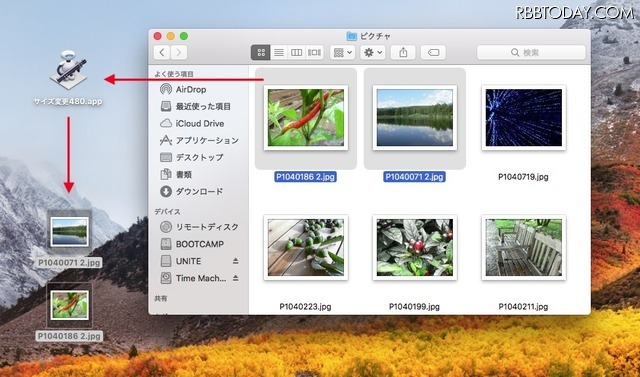Click the ピクチャ folder icon in title bar
Screen dimensions: 640x377
351,36
